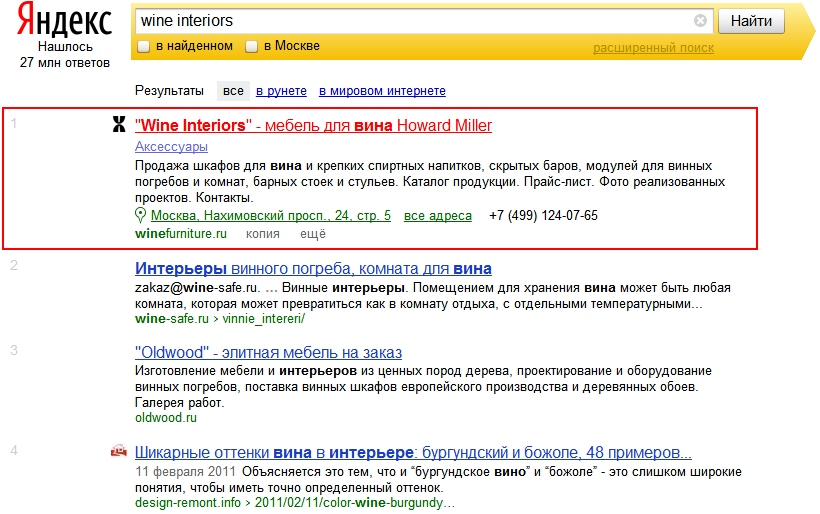Open the Яндекс logo home link
The width and height of the screenshot is (820, 514).
(64, 20)
